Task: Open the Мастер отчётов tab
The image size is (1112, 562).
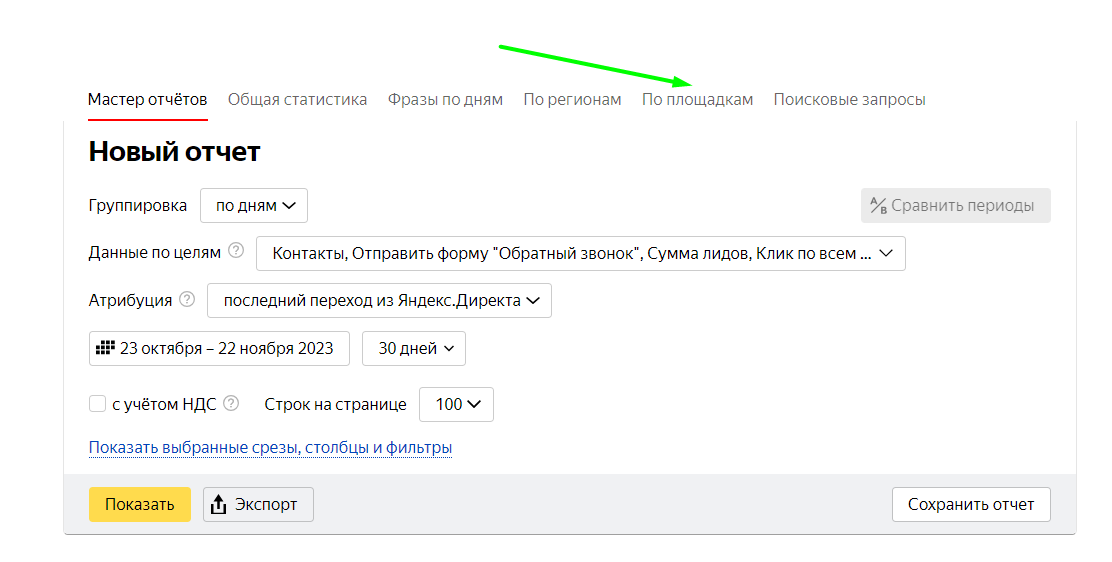Action: click(148, 99)
